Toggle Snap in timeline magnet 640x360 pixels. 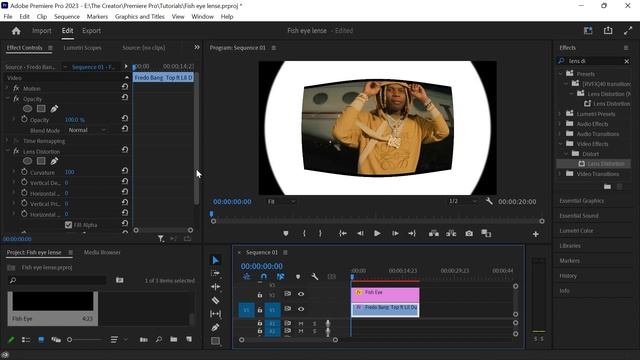coord(264,277)
